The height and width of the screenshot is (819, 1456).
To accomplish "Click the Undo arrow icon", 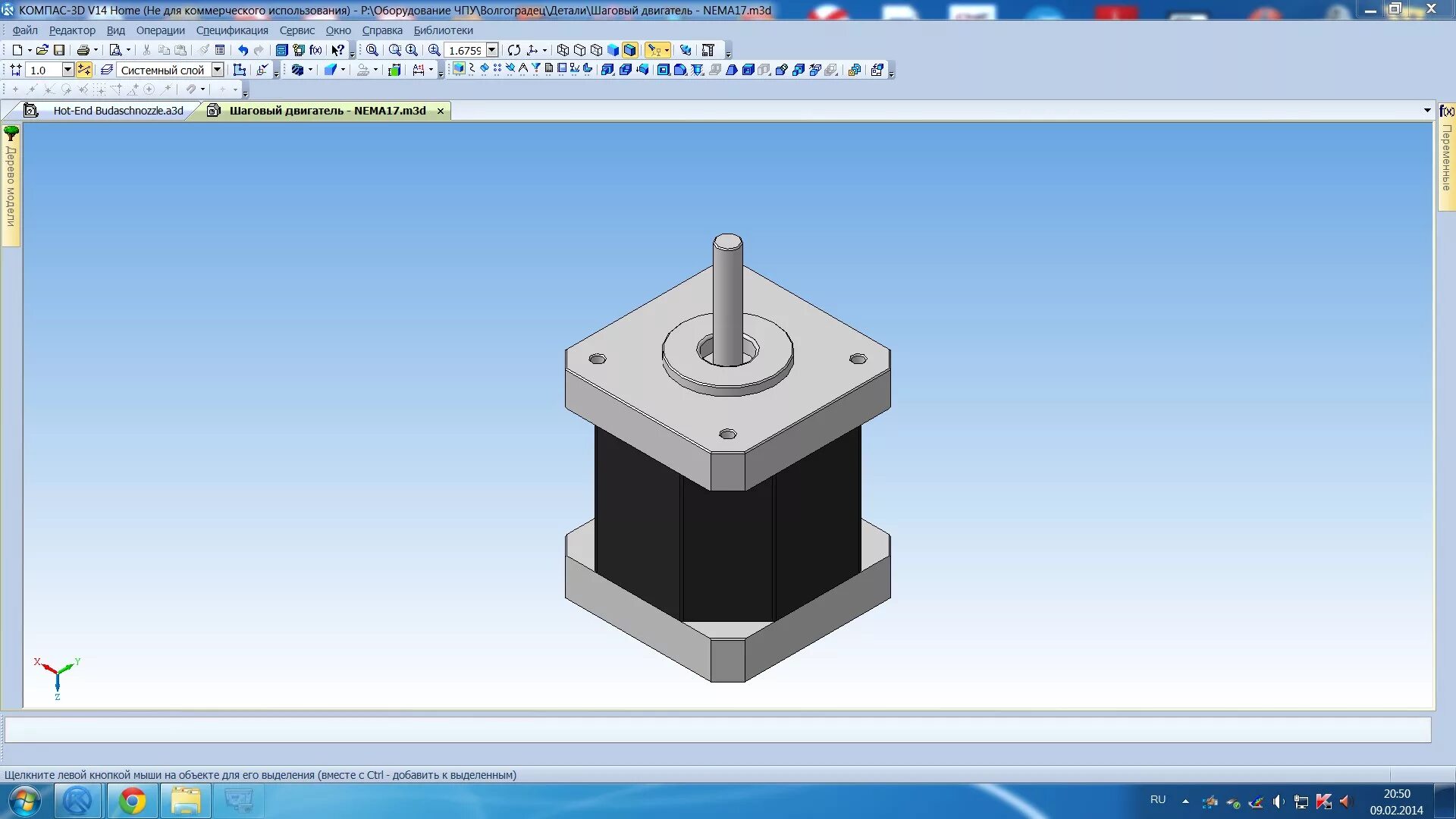I will (243, 50).
